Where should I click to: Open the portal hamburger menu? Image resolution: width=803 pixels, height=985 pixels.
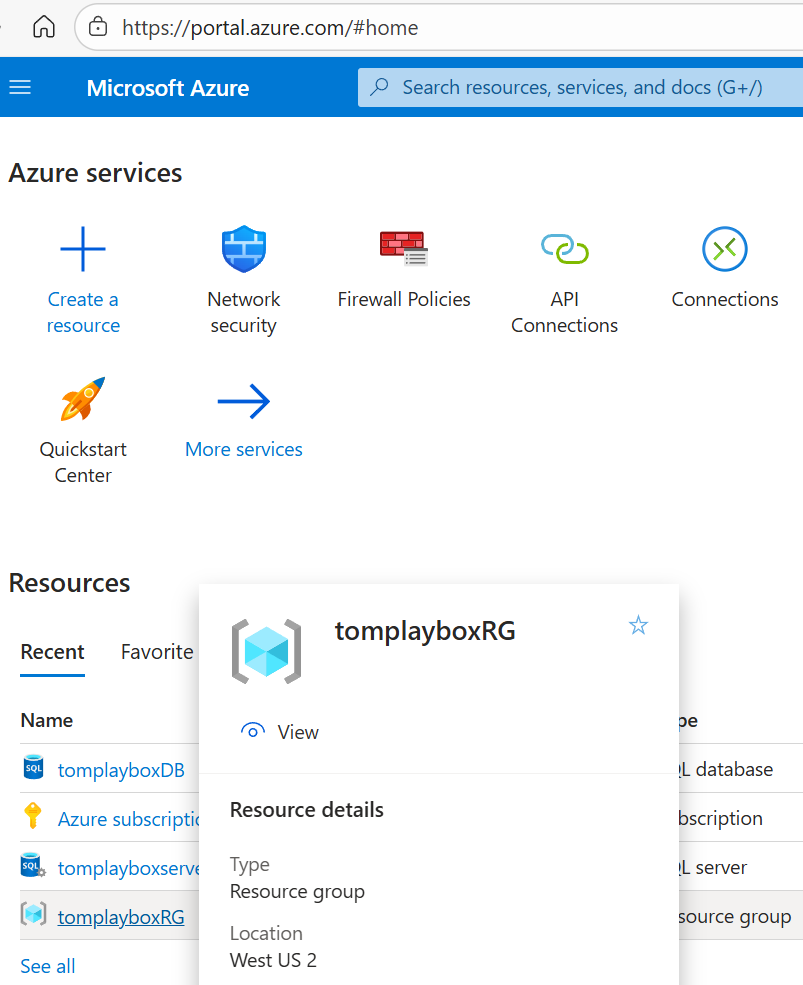tap(20, 87)
